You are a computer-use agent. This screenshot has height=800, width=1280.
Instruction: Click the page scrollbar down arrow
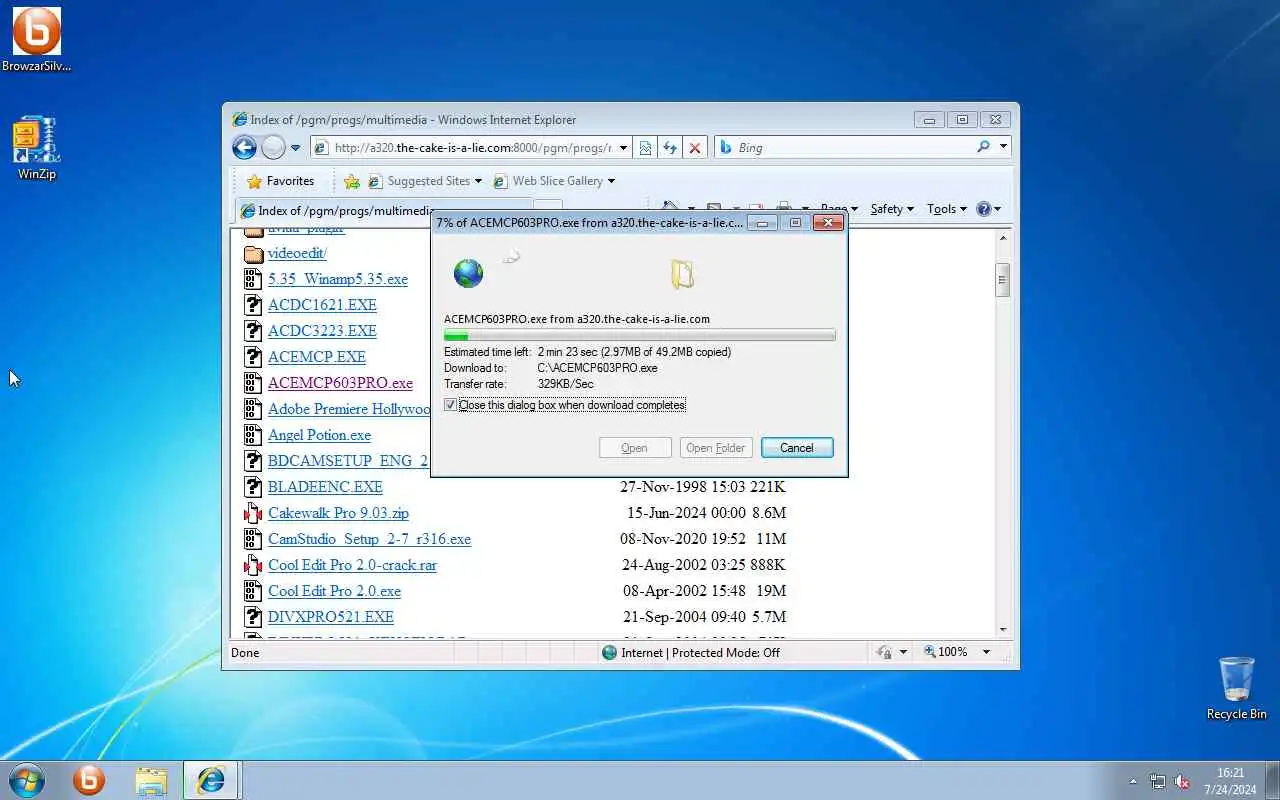click(x=1003, y=630)
